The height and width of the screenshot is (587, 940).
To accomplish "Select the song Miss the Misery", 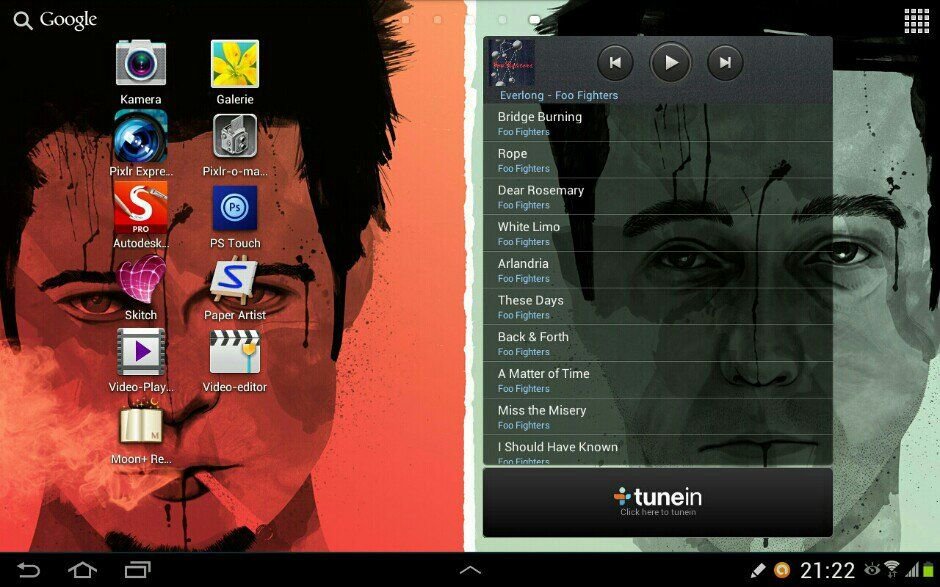I will [x=658, y=417].
